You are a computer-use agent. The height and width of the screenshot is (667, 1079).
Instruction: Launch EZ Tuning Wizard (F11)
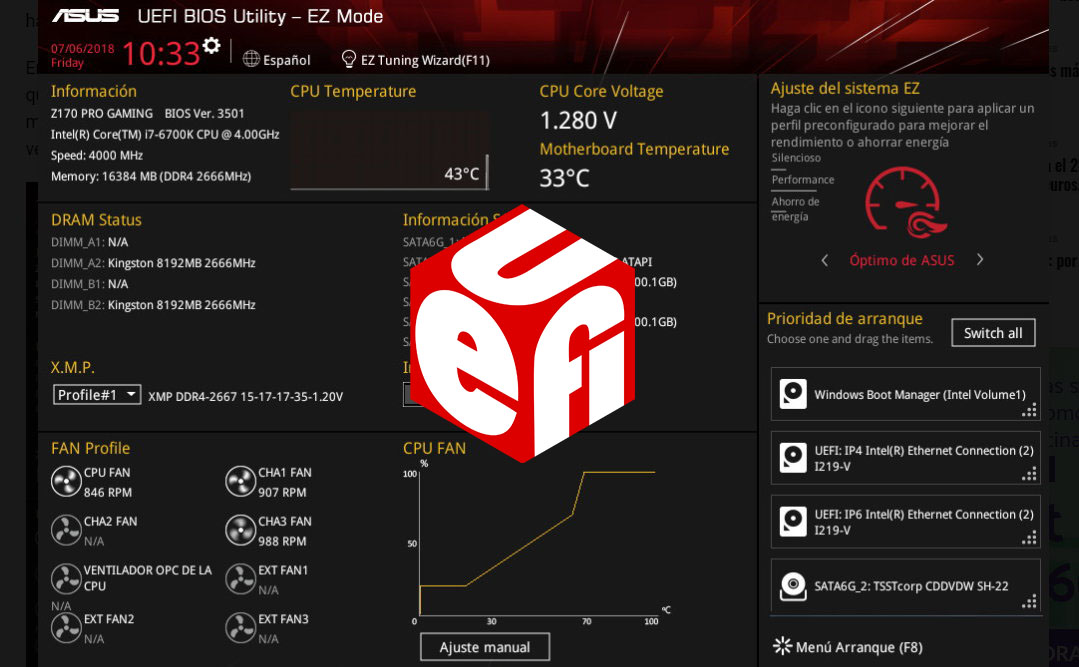(x=416, y=60)
